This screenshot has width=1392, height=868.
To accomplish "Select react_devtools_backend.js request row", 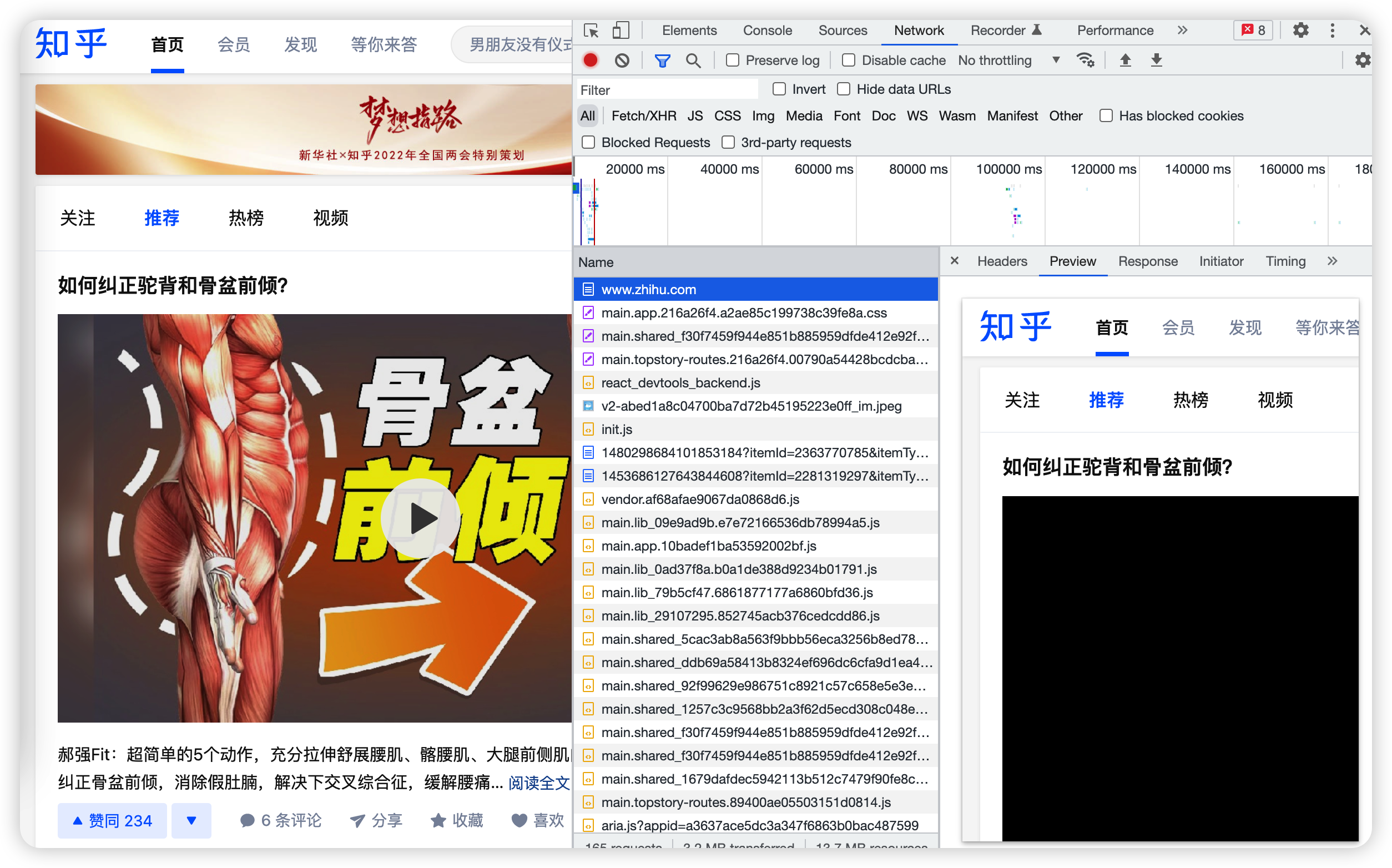I will [x=755, y=383].
